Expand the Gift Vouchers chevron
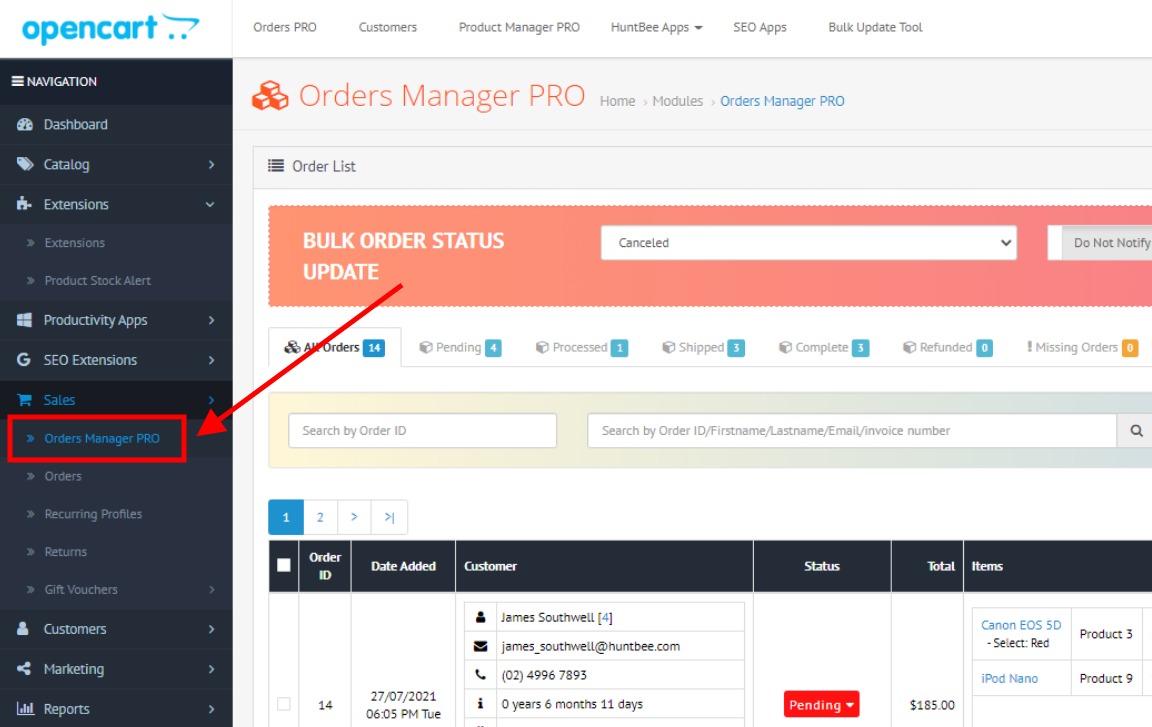Image resolution: width=1152 pixels, height=727 pixels. [x=212, y=590]
